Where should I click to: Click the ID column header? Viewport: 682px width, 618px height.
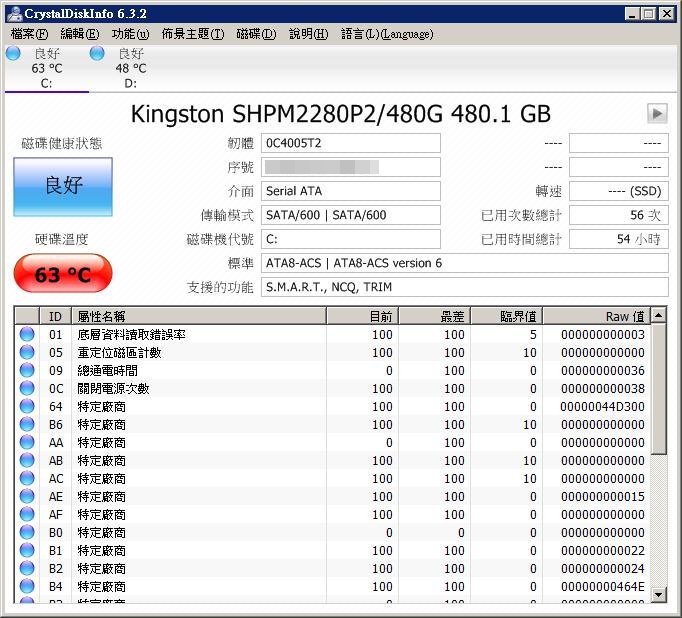pos(55,316)
